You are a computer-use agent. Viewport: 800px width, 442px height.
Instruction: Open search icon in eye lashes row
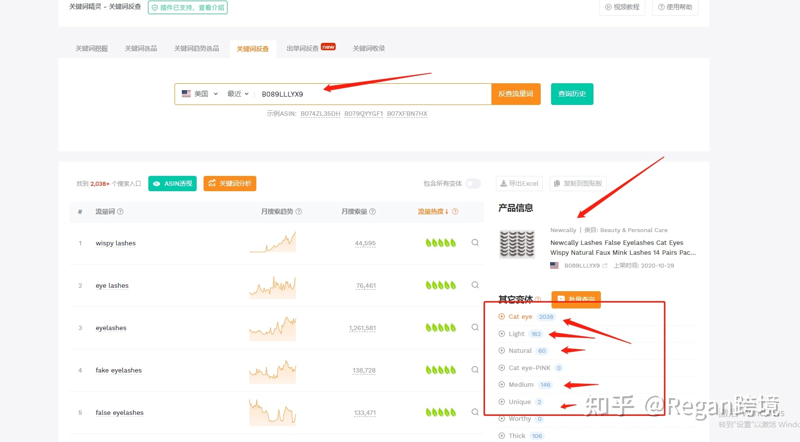tap(475, 285)
